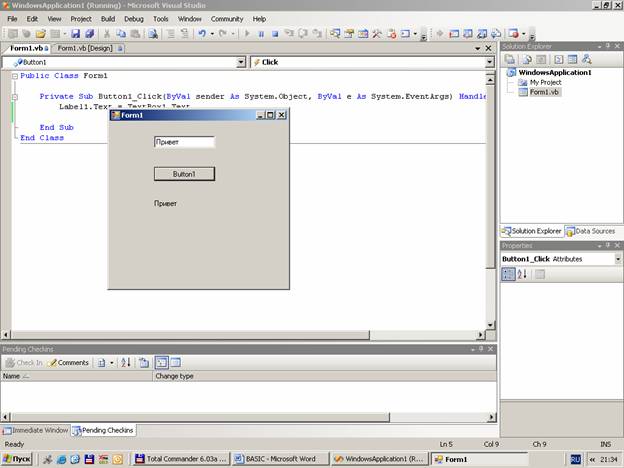Viewport: 624px width, 468px height.
Task: Click the Change type column header
Action: click(x=324, y=376)
